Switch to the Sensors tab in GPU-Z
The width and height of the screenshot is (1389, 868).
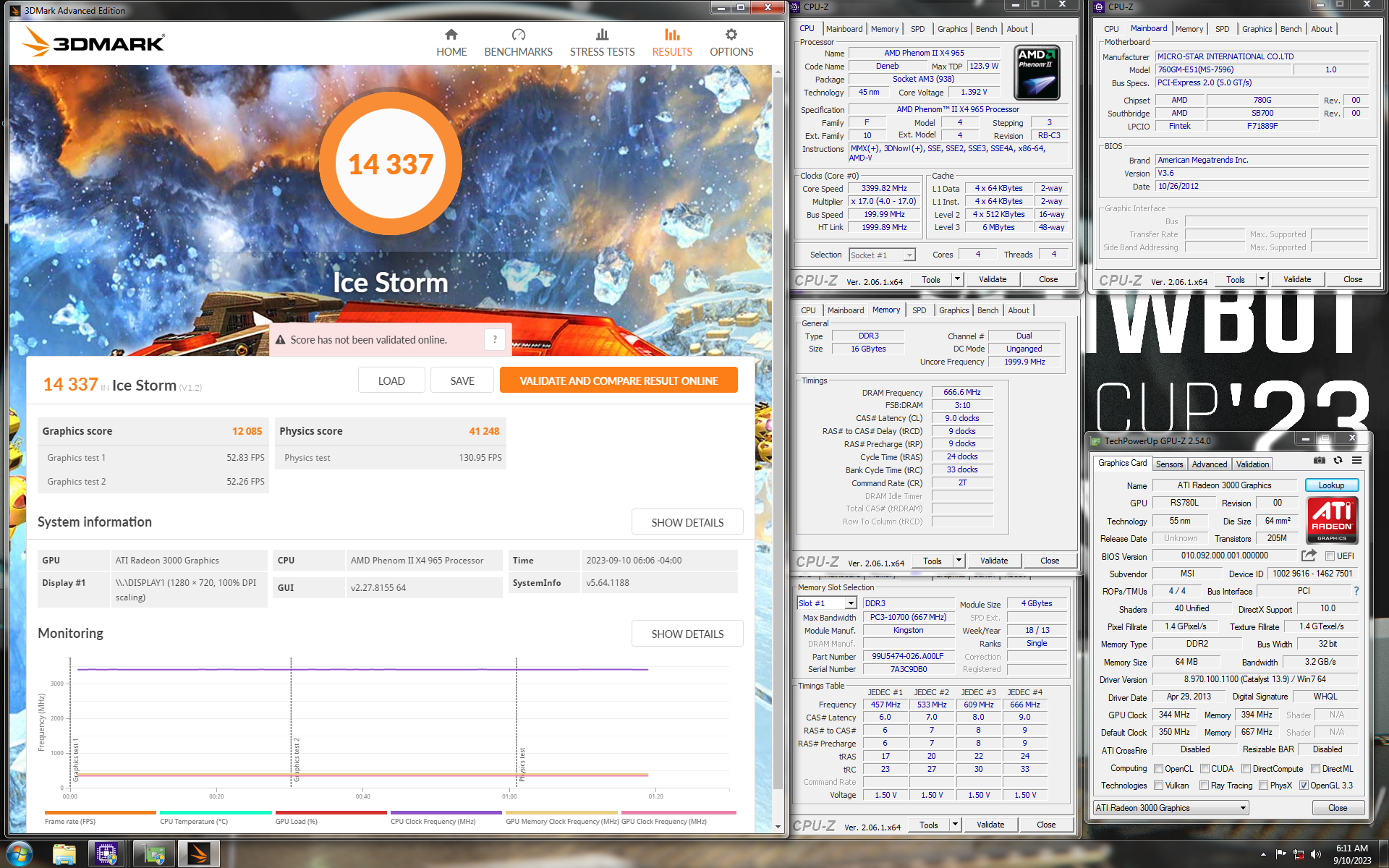tap(1169, 464)
